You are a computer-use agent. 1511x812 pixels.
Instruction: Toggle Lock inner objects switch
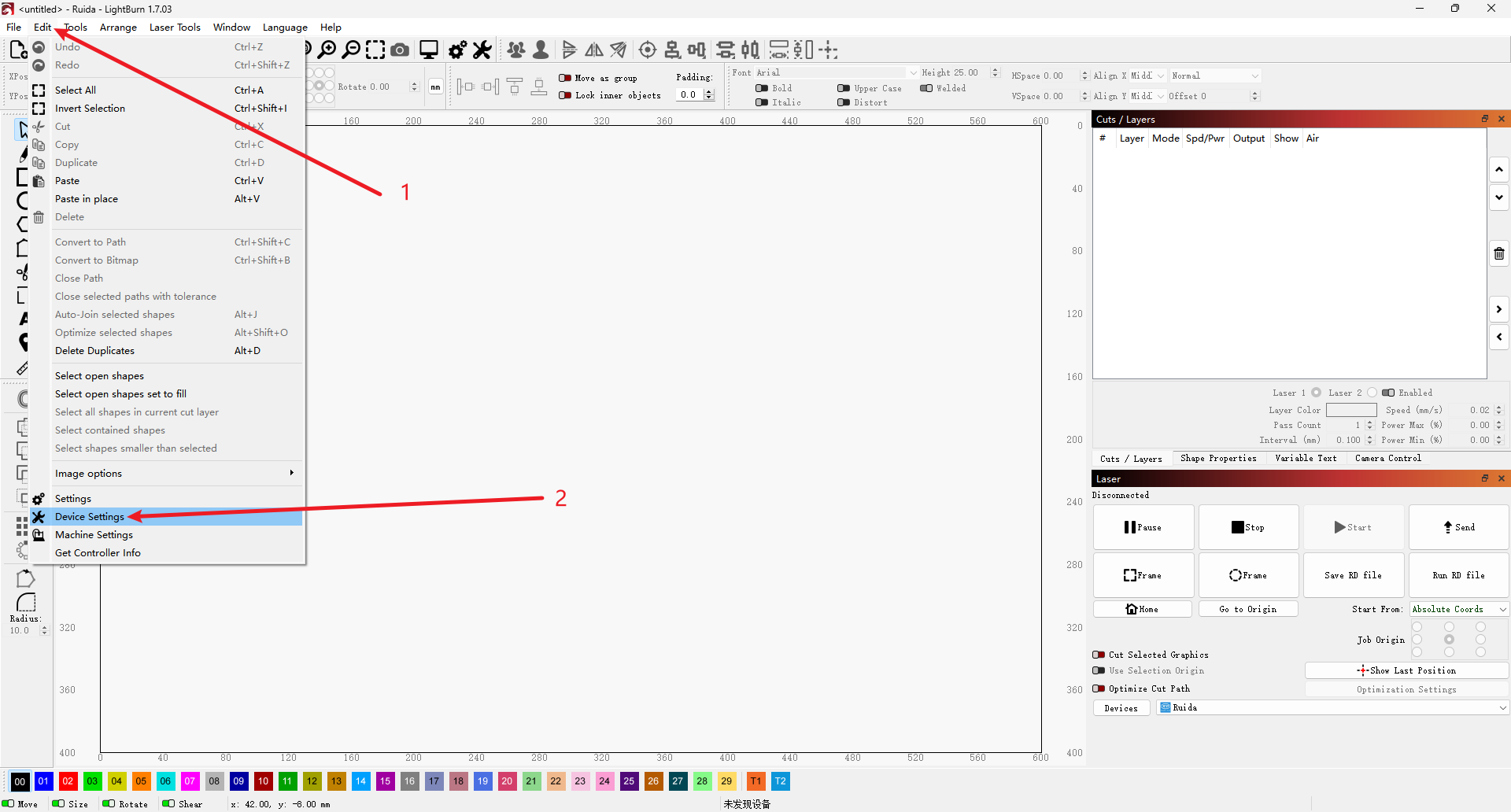(565, 95)
